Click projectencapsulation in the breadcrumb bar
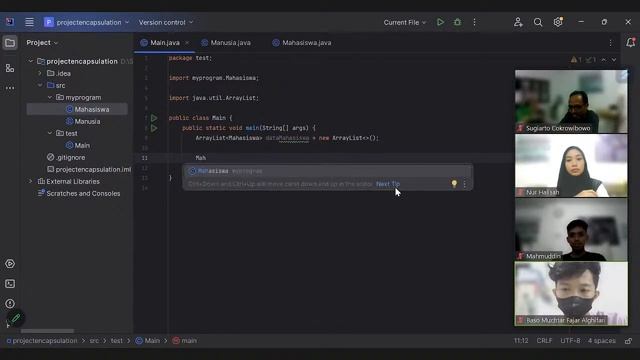The image size is (640, 360). tap(42, 340)
